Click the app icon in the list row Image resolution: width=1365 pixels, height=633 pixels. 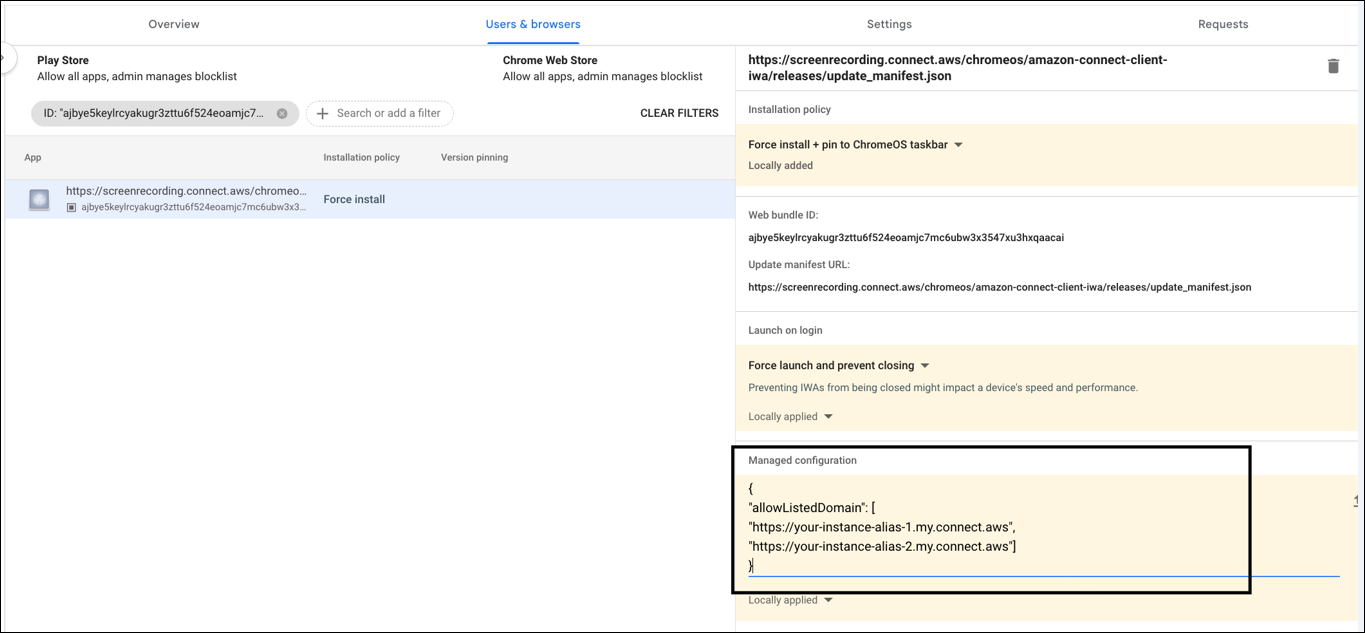coord(39,200)
